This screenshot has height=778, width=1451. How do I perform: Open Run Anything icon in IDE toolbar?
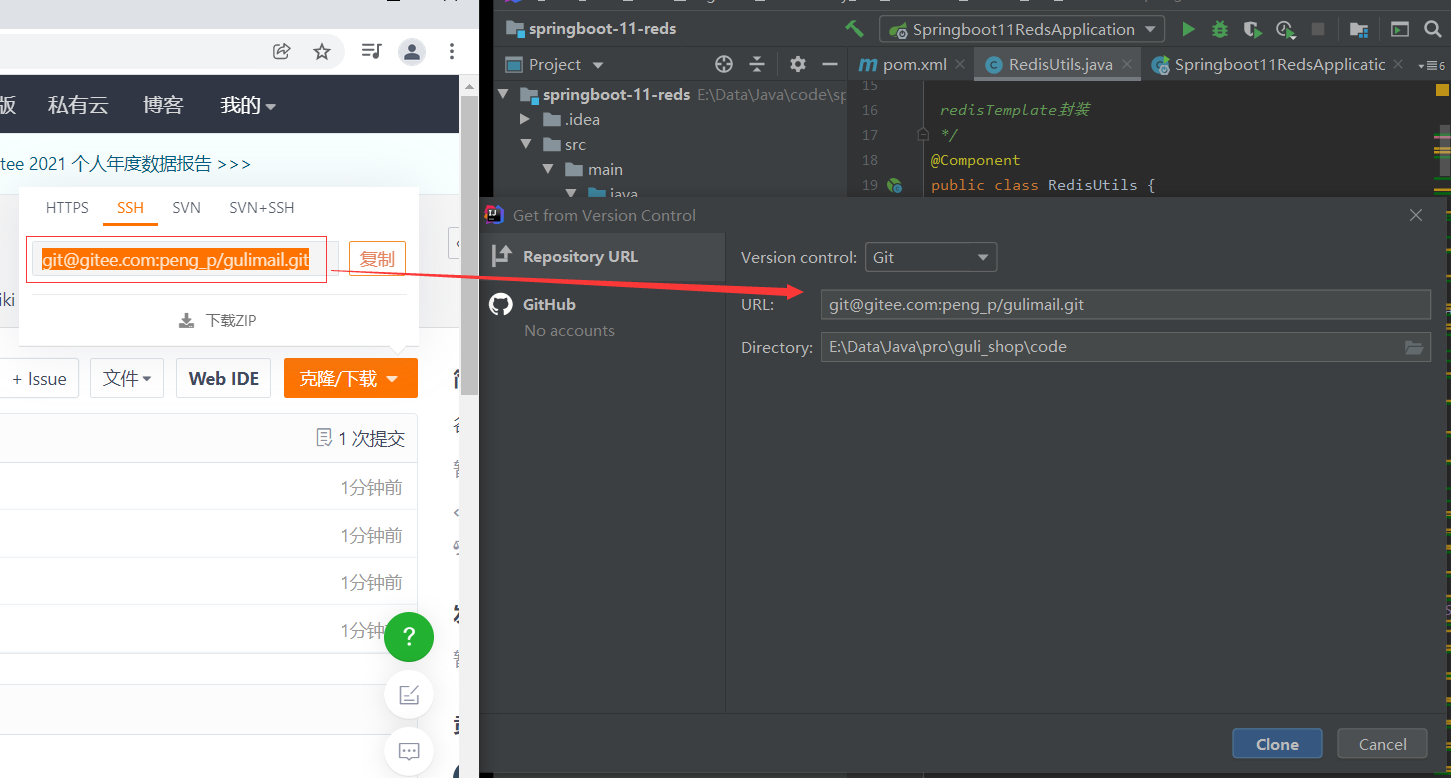tap(1400, 29)
